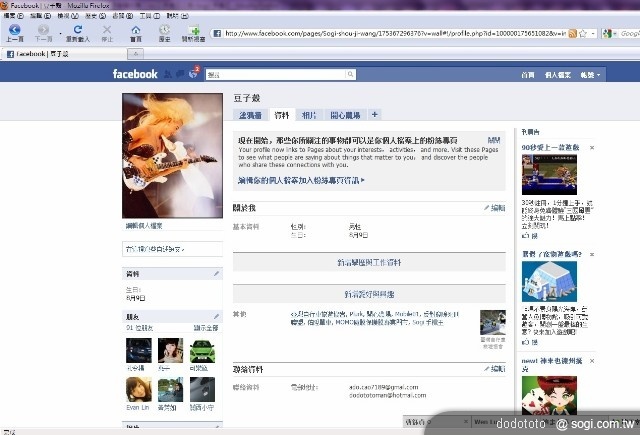Open the guitarist profile picture
This screenshot has height=435, width=640.
pos(173,155)
